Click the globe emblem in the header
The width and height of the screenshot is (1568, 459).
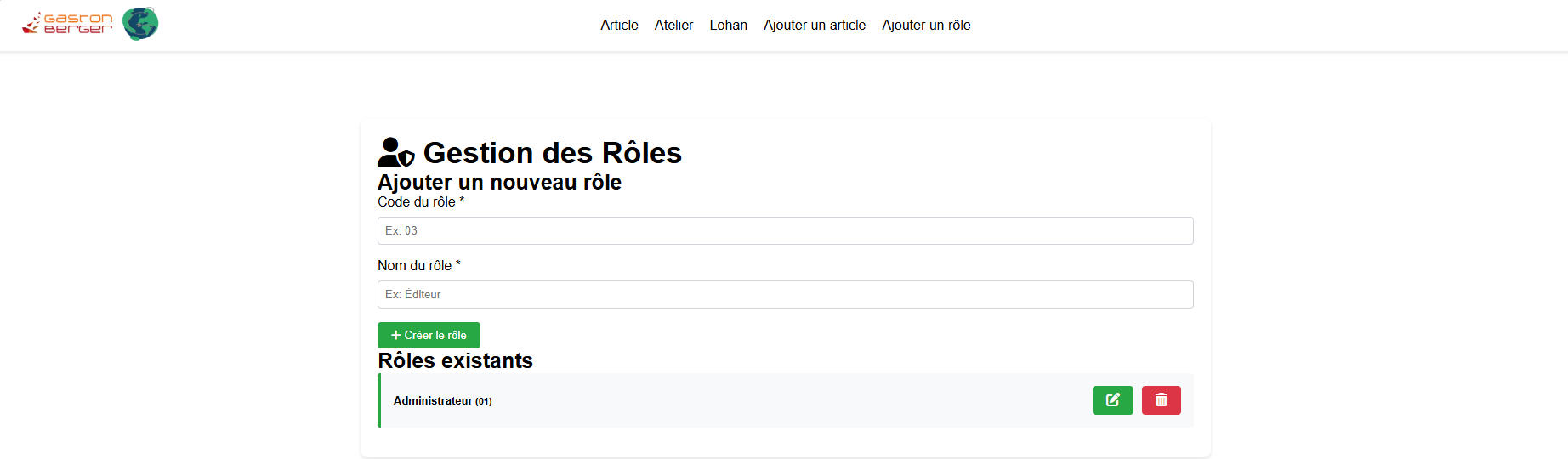point(140,24)
